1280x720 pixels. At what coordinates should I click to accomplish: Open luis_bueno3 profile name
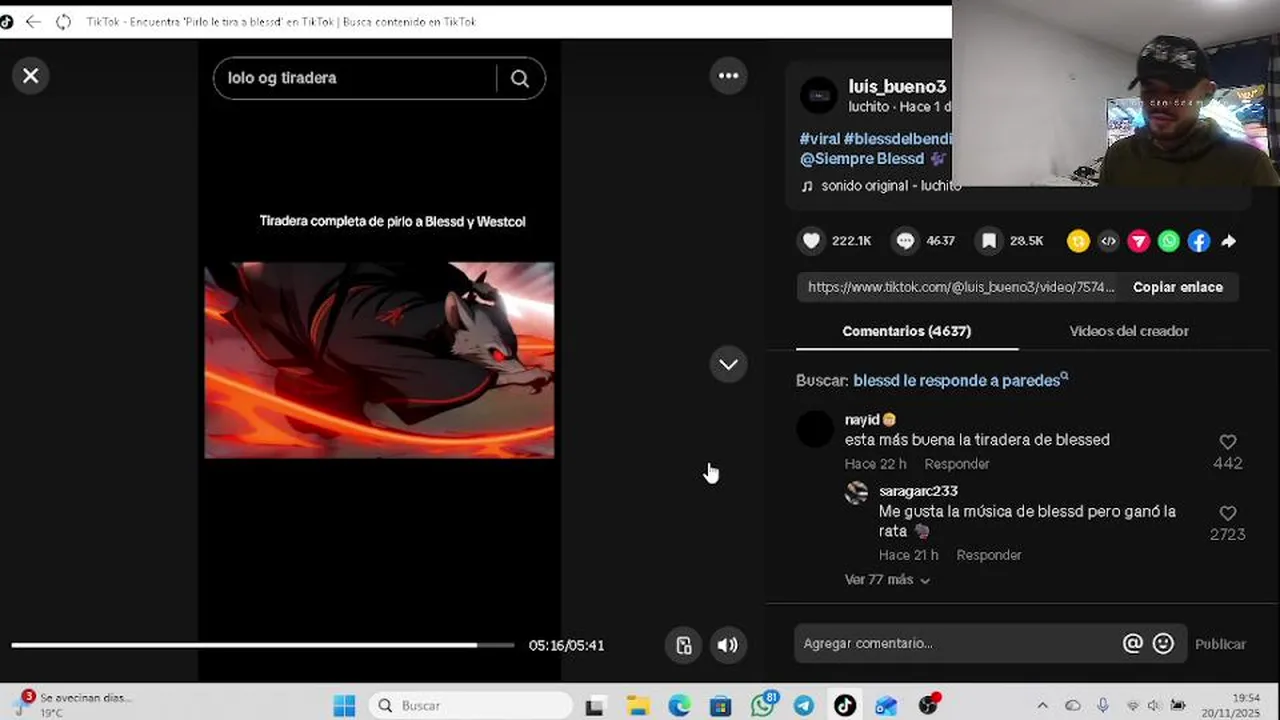pos(897,87)
